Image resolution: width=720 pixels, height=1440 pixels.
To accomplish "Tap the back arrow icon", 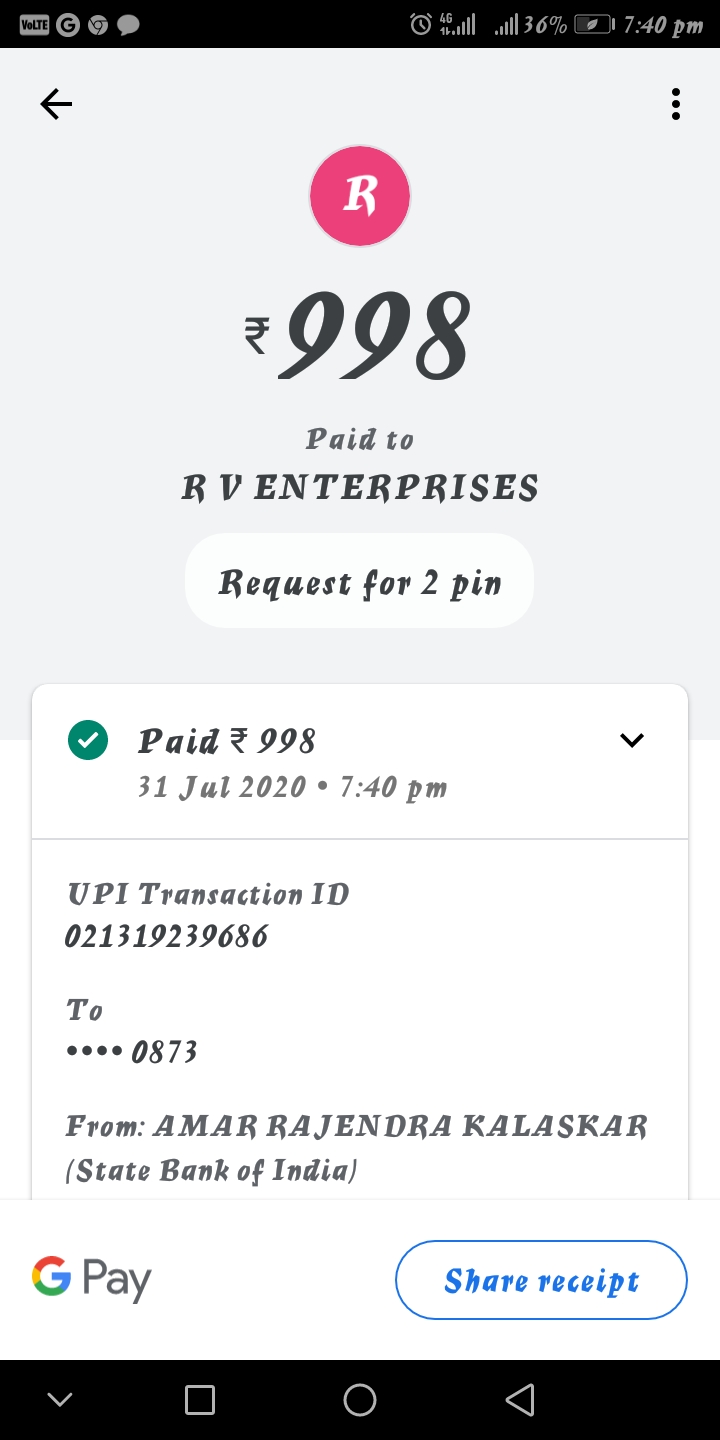I will (56, 104).
